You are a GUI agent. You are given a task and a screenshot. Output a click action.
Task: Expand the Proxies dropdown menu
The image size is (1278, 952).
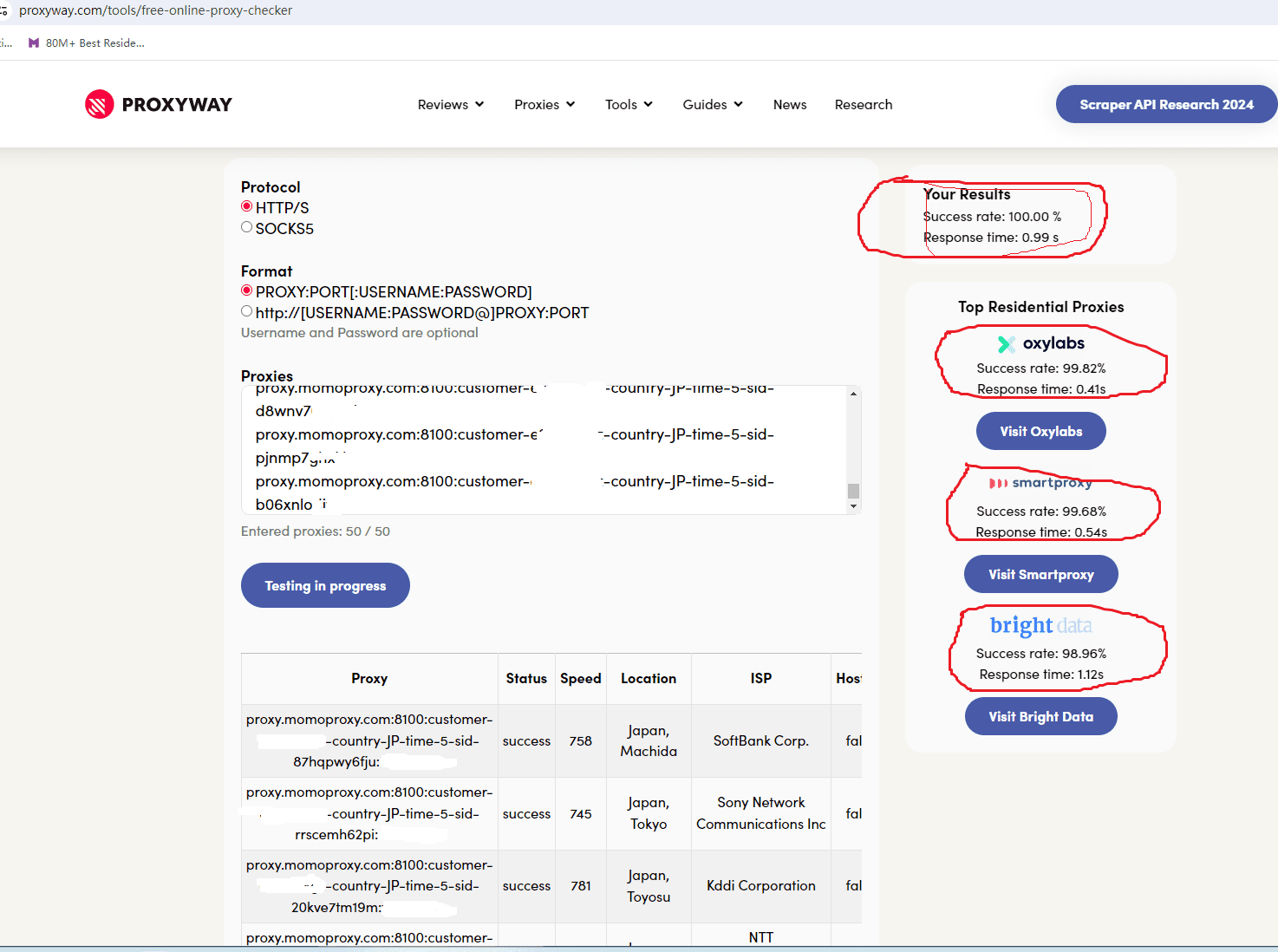click(x=544, y=104)
